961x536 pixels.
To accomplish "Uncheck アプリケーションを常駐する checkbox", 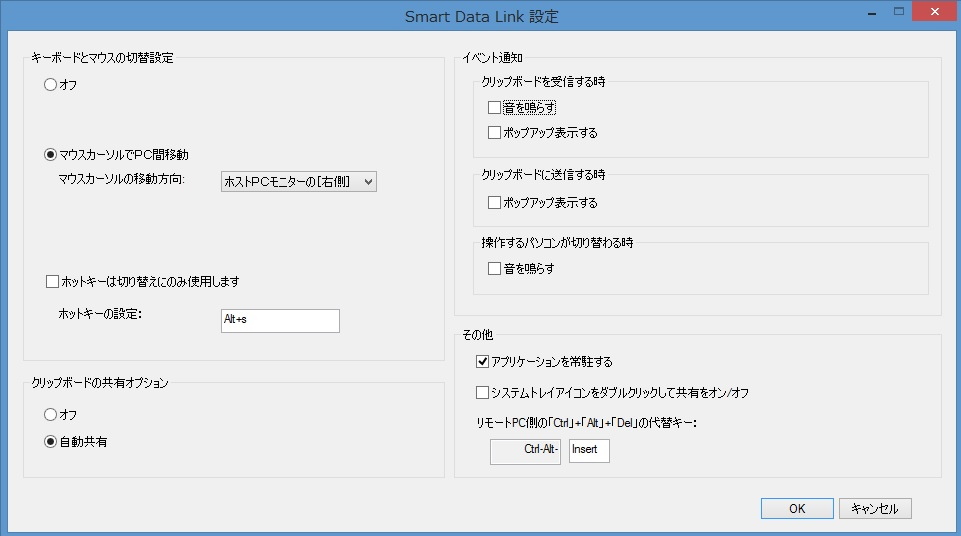I will 483,361.
